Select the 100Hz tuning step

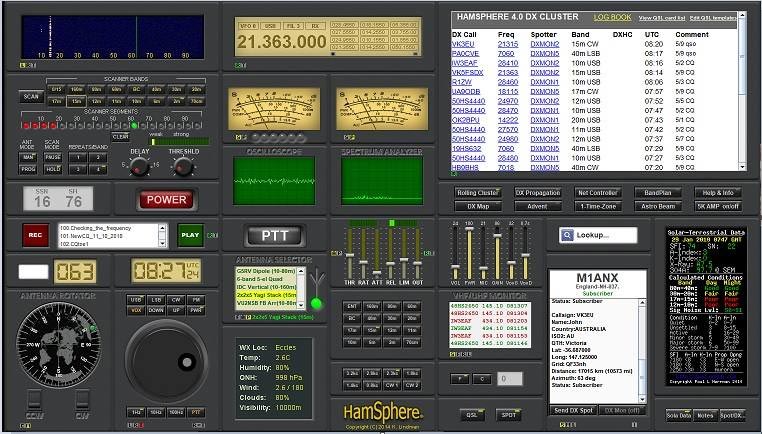pos(176,413)
